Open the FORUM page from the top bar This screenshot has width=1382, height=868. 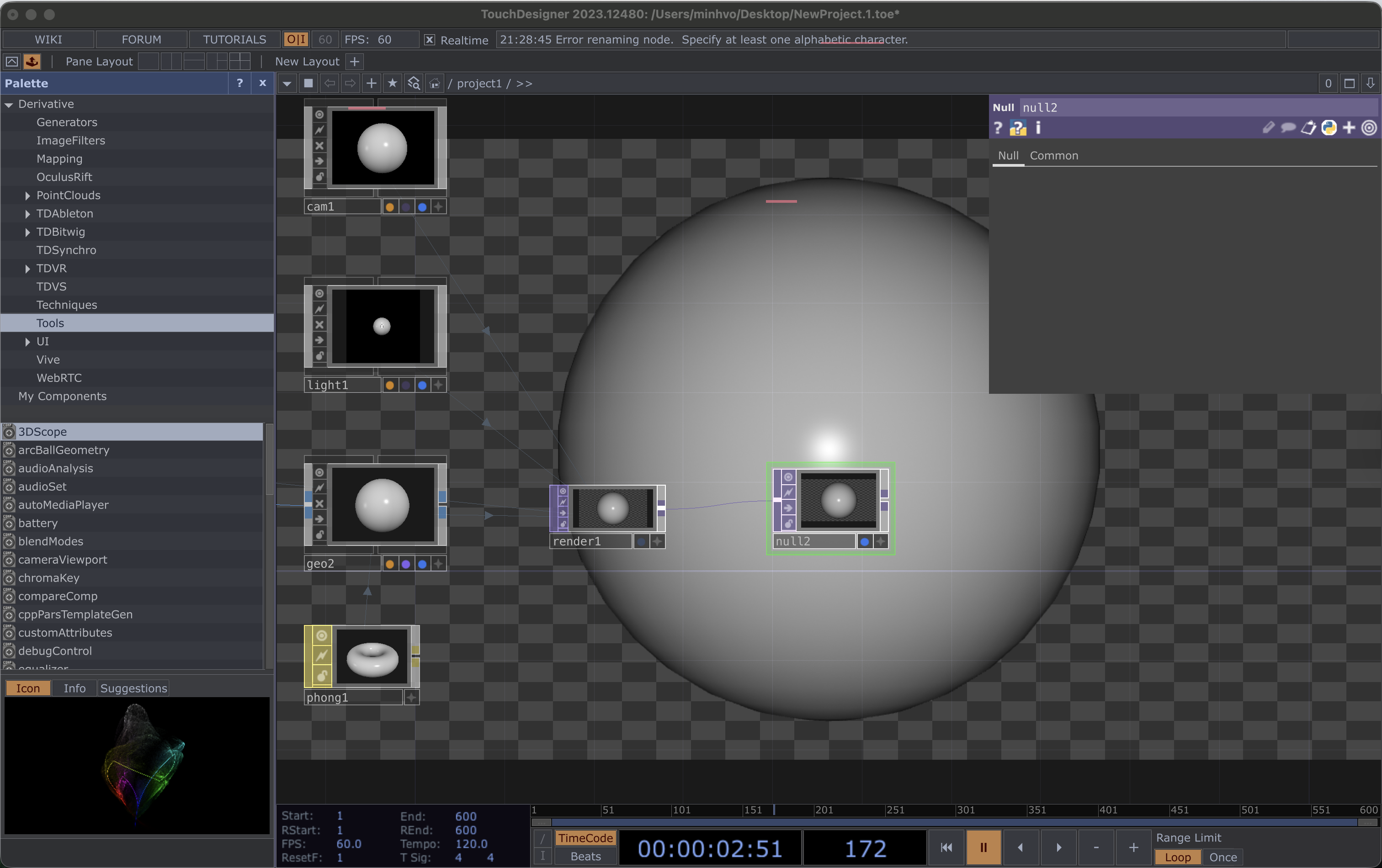141,40
